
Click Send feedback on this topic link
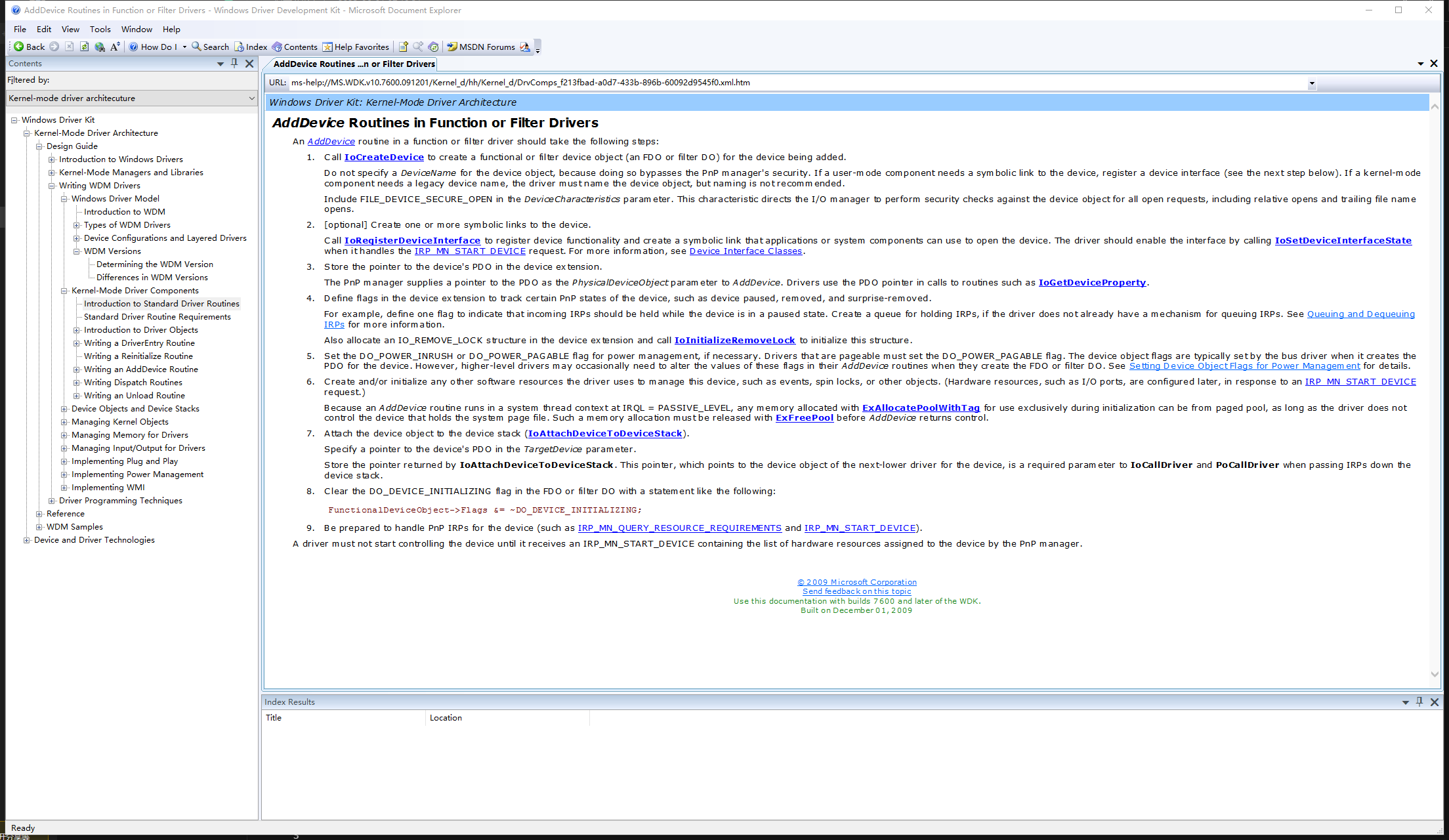click(856, 591)
